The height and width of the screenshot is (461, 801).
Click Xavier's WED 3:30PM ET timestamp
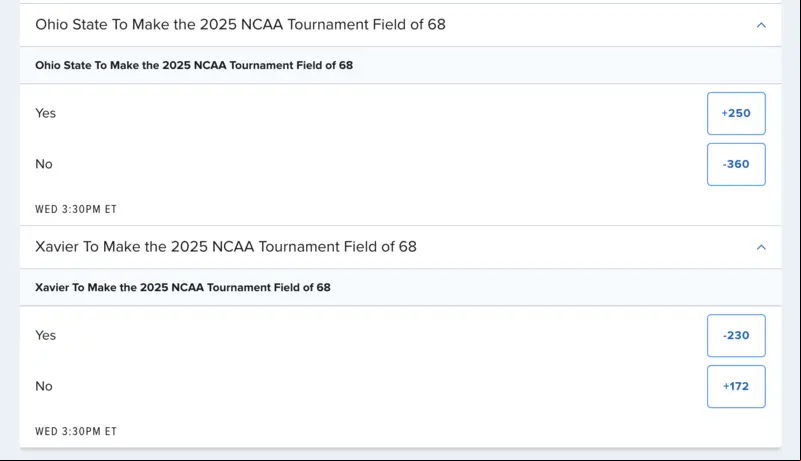76,432
